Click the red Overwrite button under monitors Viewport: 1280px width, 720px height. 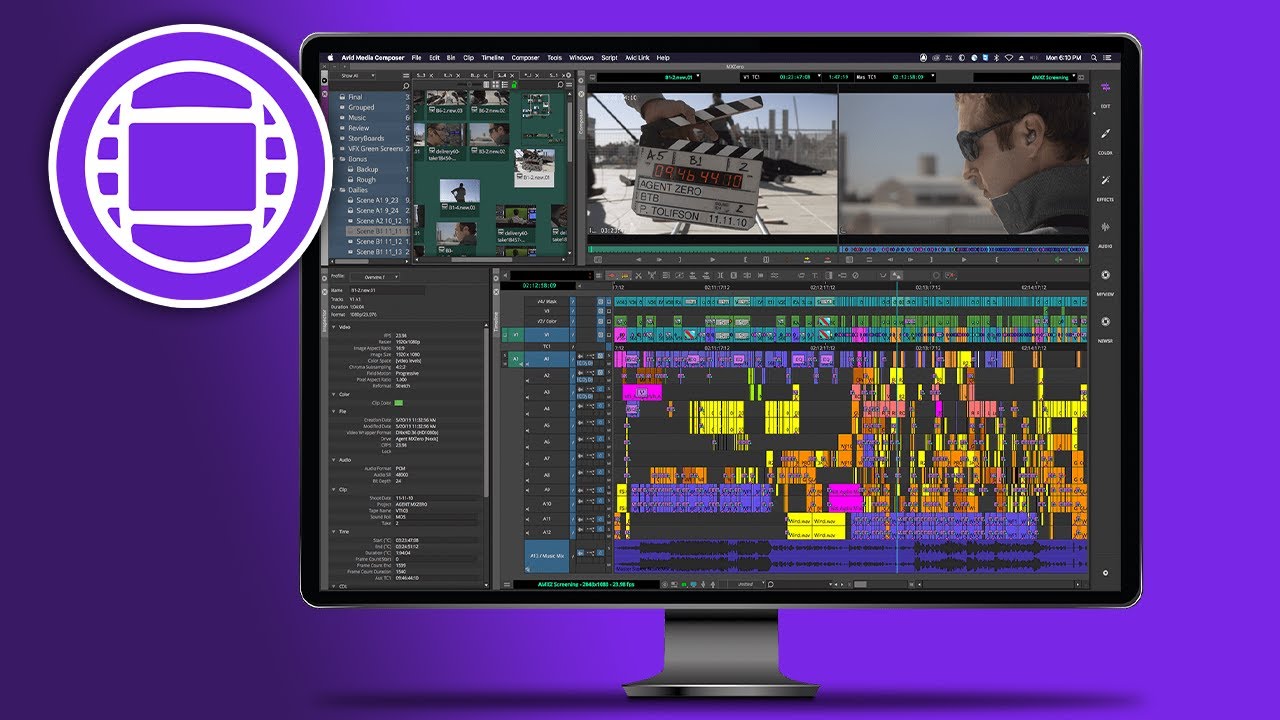(x=828, y=259)
